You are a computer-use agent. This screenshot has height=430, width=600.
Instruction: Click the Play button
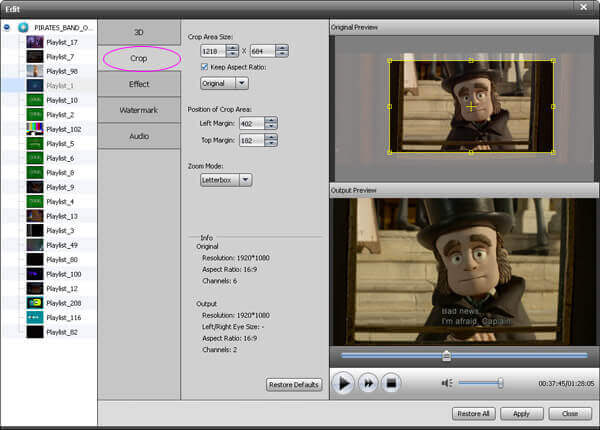point(343,383)
